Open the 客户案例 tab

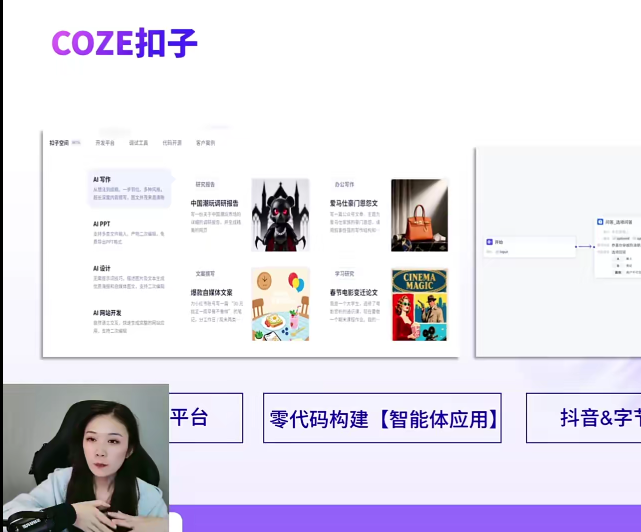point(206,143)
